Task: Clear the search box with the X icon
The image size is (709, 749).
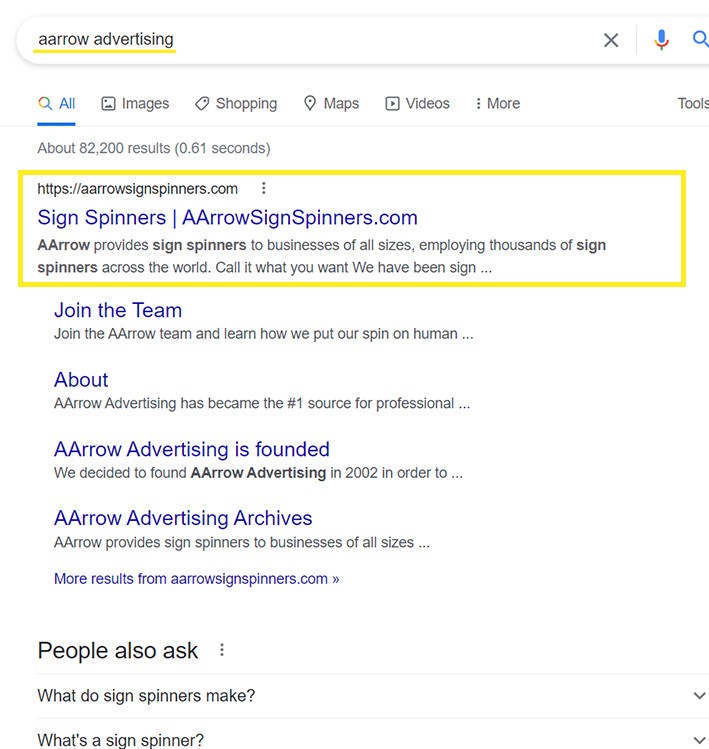Action: pyautogui.click(x=611, y=40)
